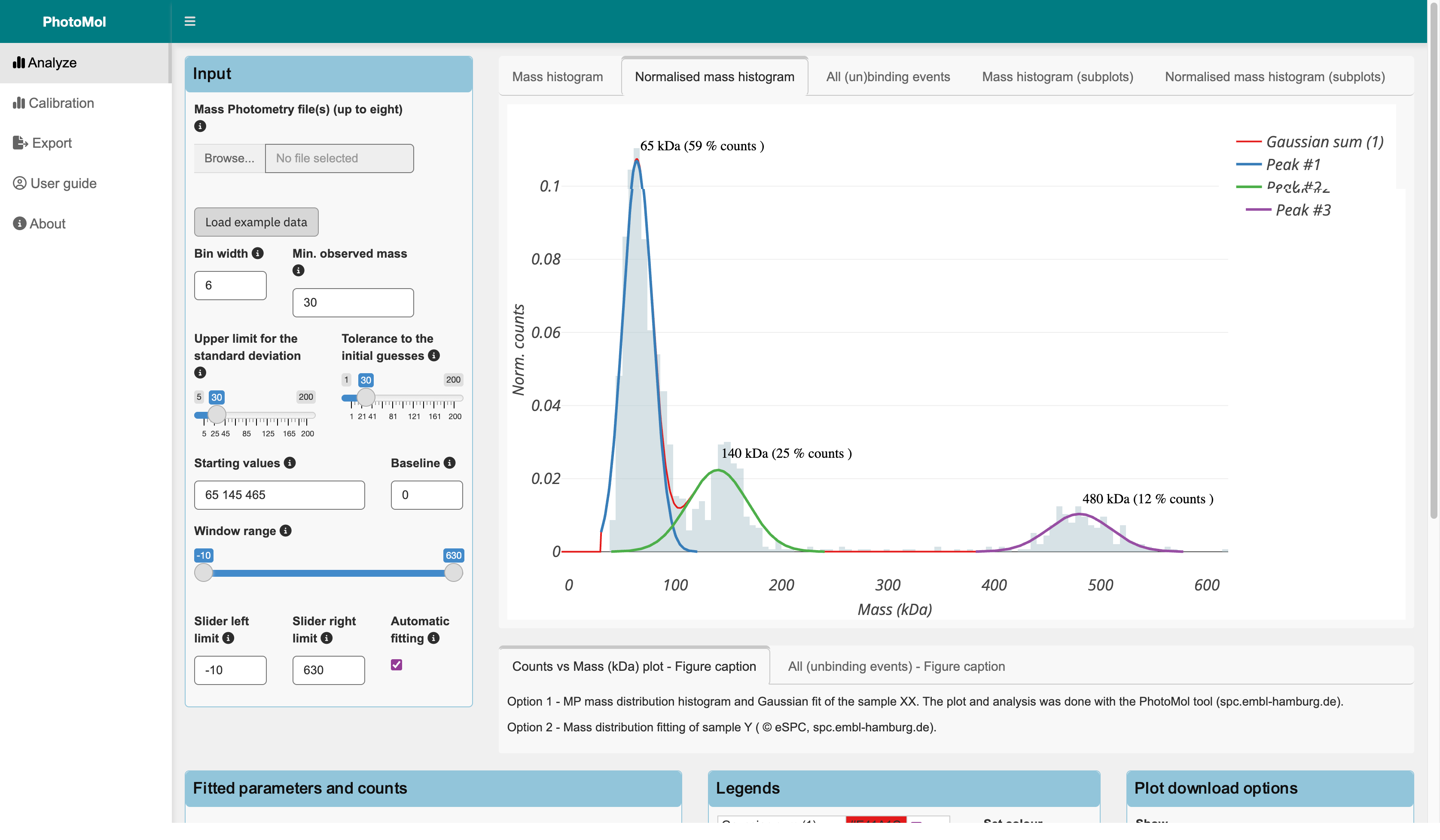Open the Mass histogram tab
Image resolution: width=1440 pixels, height=840 pixels.
pos(557,77)
